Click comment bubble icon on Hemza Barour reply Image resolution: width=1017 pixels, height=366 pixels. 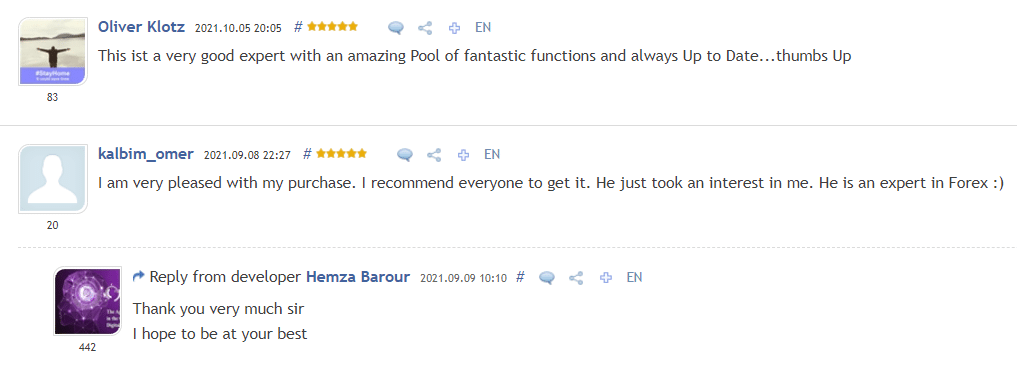[547, 278]
